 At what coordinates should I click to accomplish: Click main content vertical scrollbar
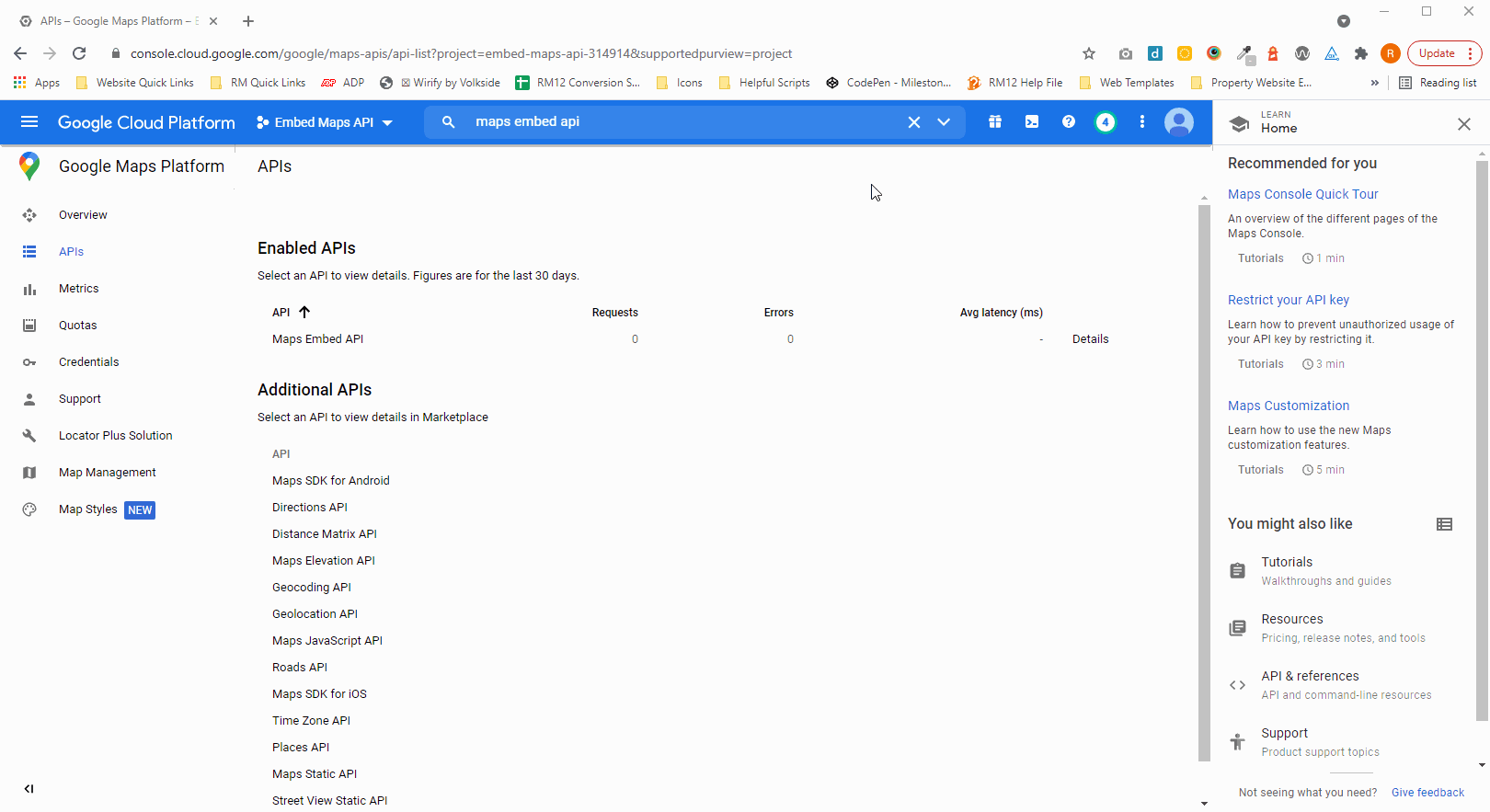pyautogui.click(x=1204, y=483)
